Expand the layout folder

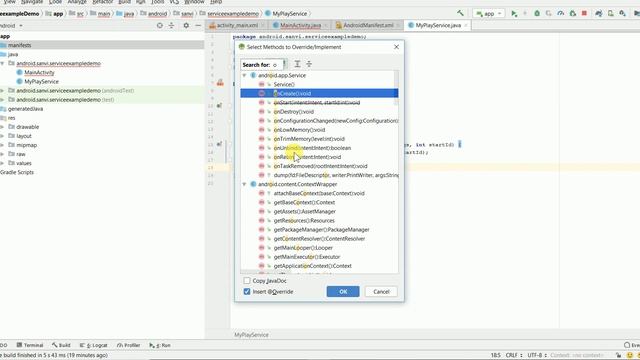[x=2, y=136]
